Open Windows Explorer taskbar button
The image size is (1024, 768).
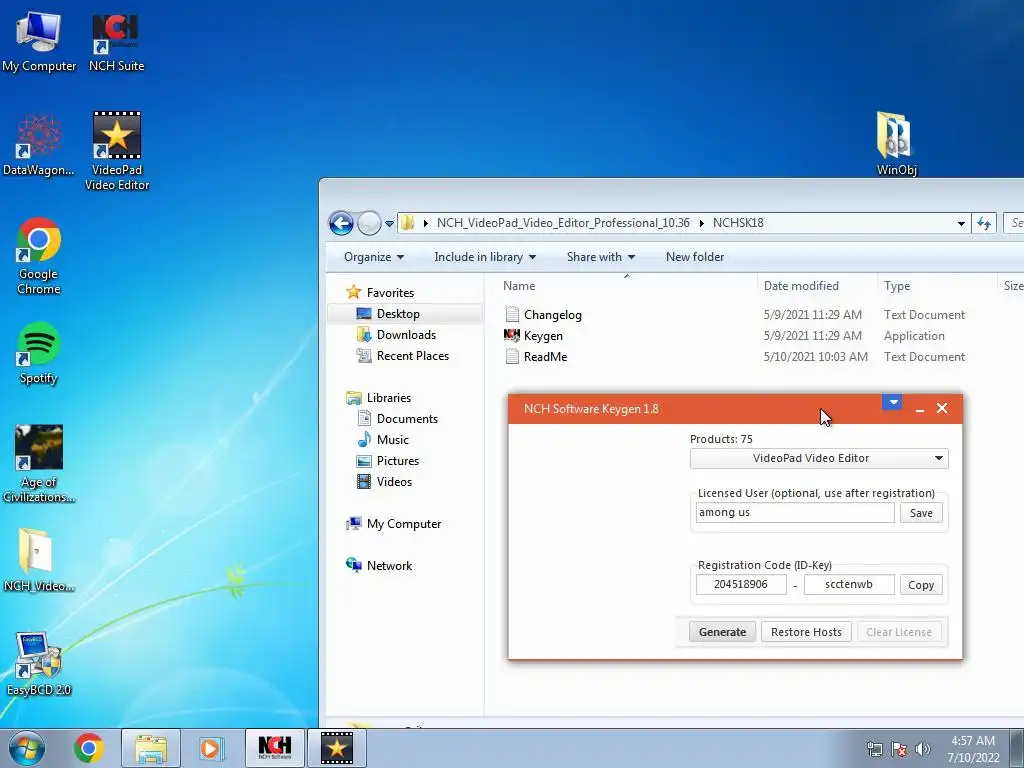point(151,748)
